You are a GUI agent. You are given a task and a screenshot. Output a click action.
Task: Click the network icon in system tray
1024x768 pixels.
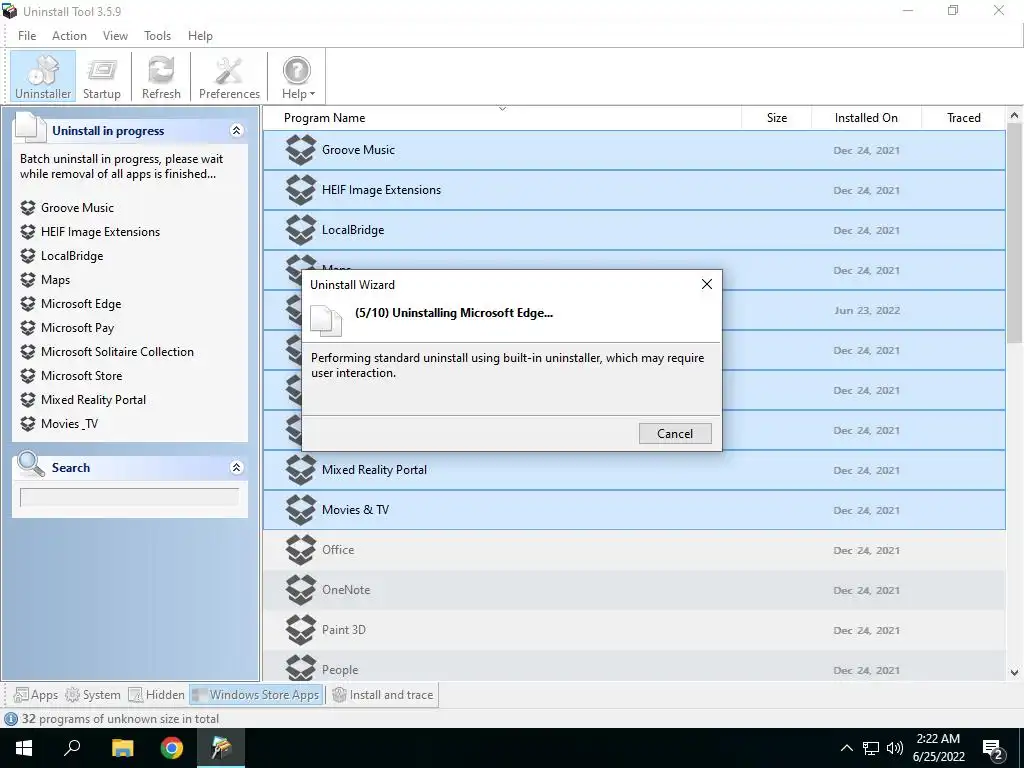tap(871, 748)
